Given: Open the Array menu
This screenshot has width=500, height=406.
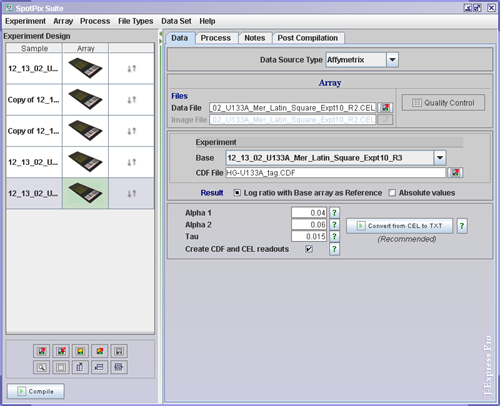Looking at the screenshot, I should (x=63, y=21).
